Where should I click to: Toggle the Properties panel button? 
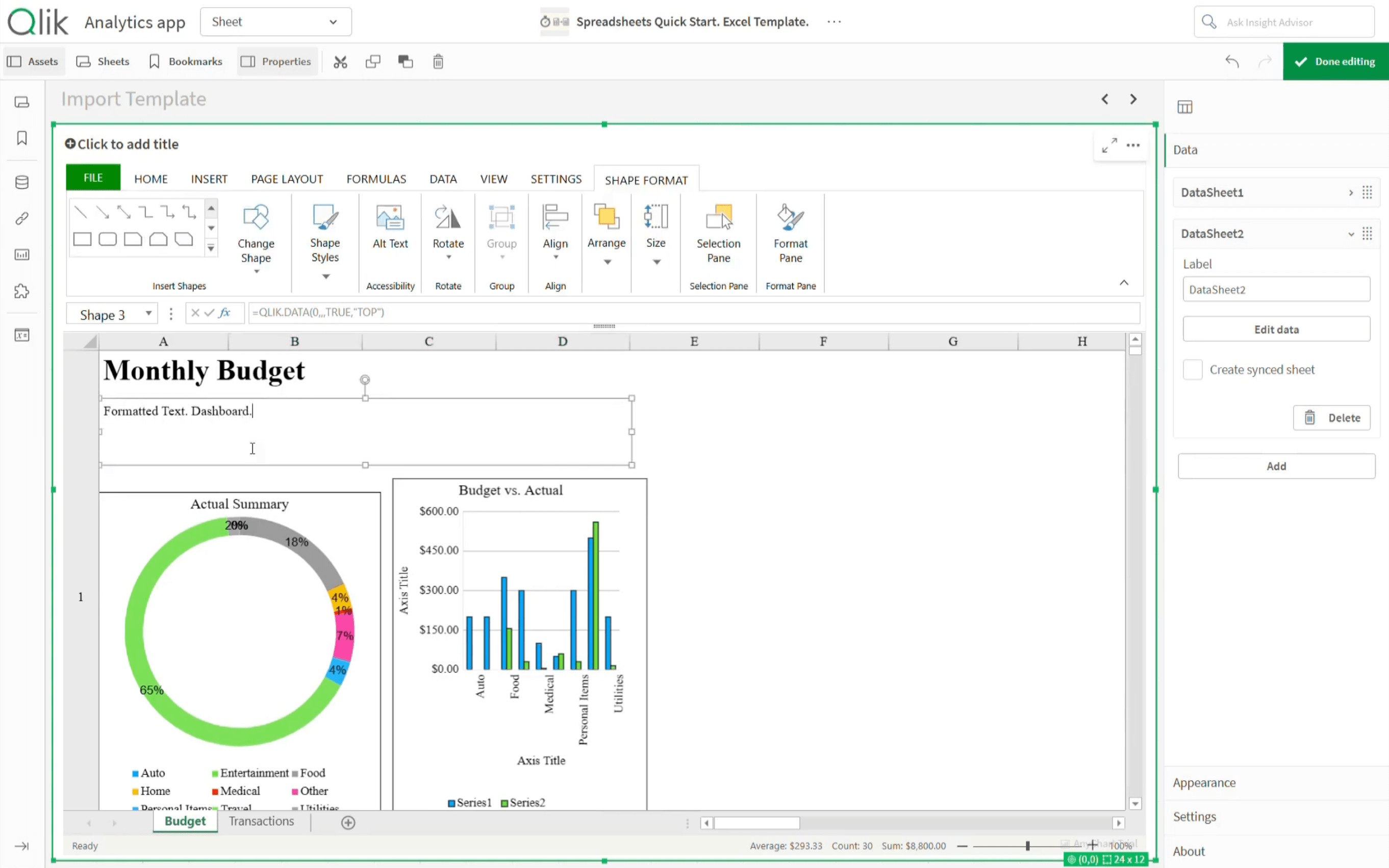click(x=276, y=61)
